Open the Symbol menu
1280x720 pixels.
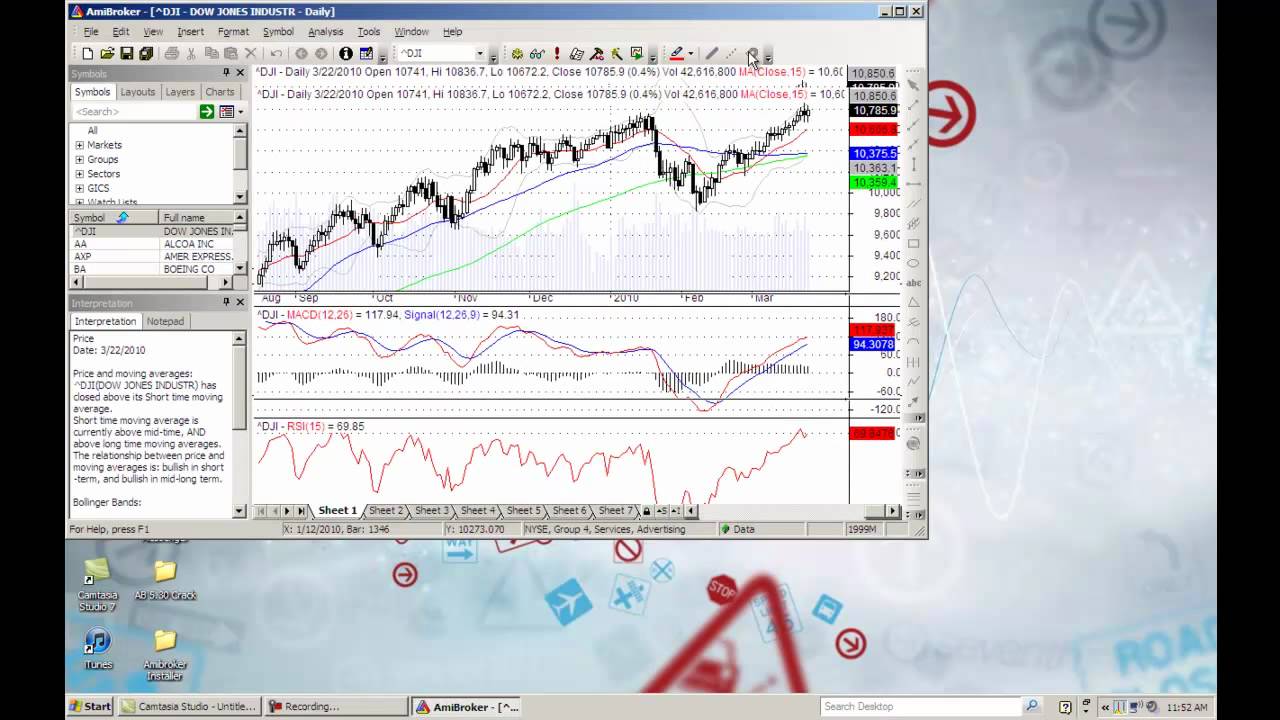click(278, 32)
